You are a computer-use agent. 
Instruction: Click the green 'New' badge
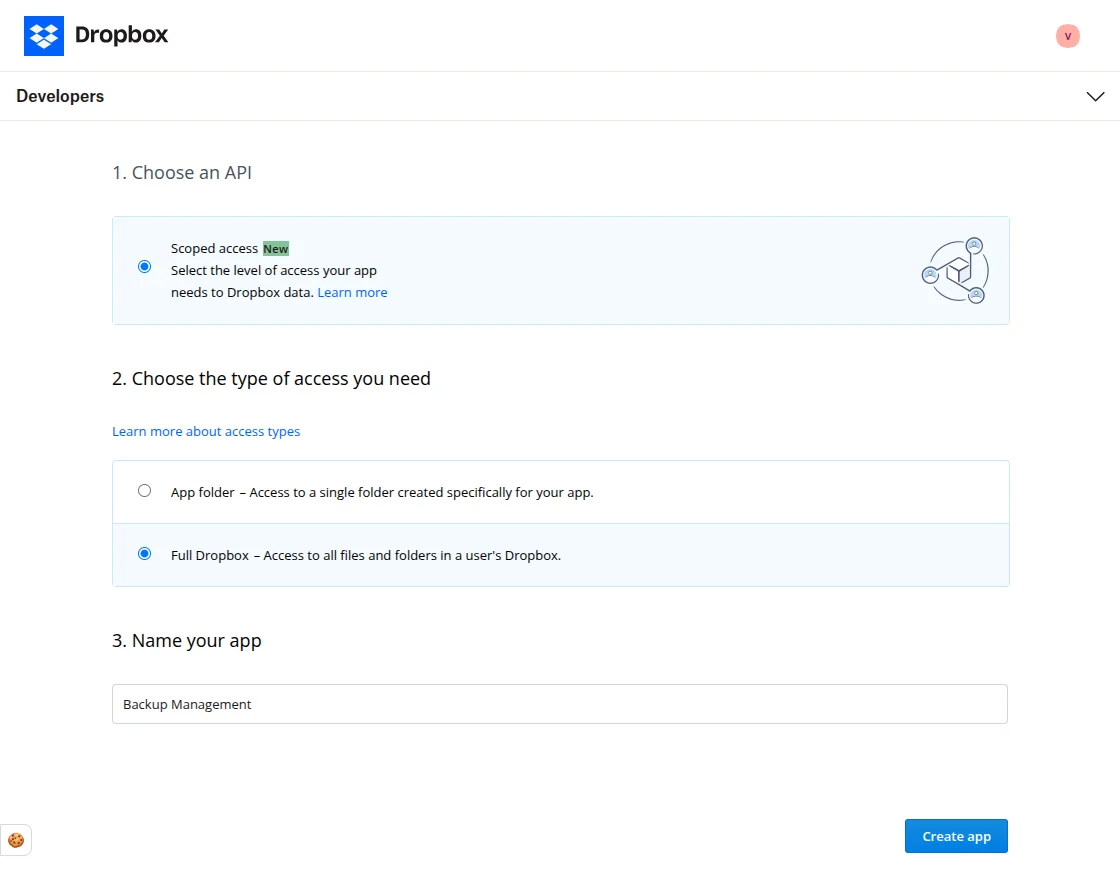(x=276, y=249)
